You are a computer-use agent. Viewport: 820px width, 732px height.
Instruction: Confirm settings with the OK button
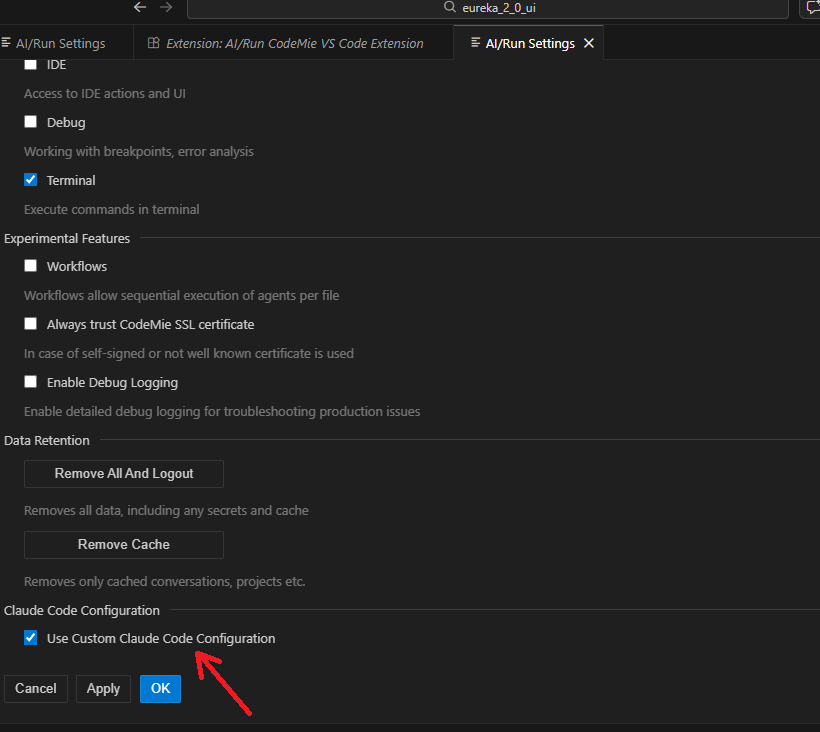click(x=160, y=689)
